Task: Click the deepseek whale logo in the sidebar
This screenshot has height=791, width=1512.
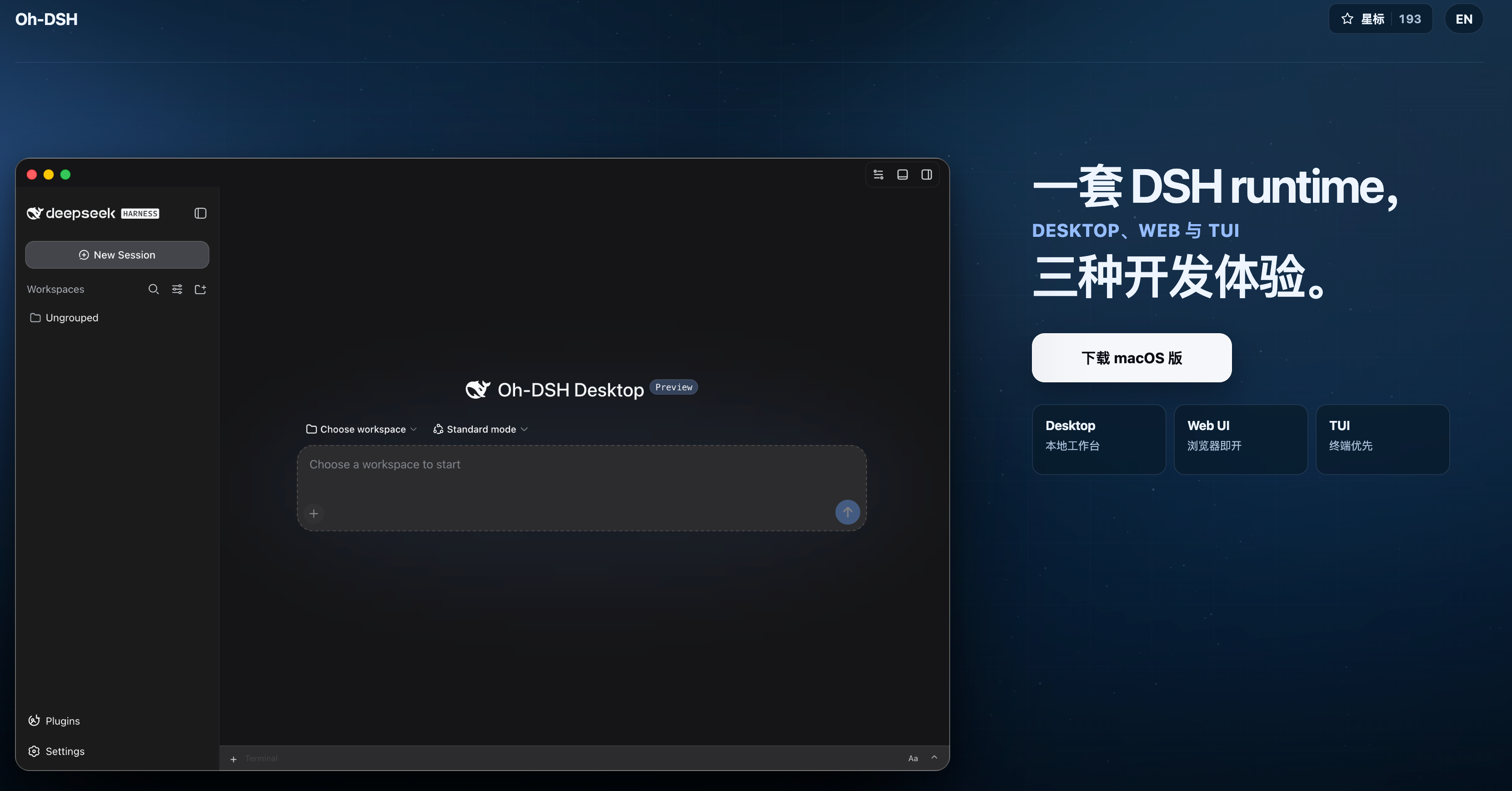Action: (x=35, y=213)
